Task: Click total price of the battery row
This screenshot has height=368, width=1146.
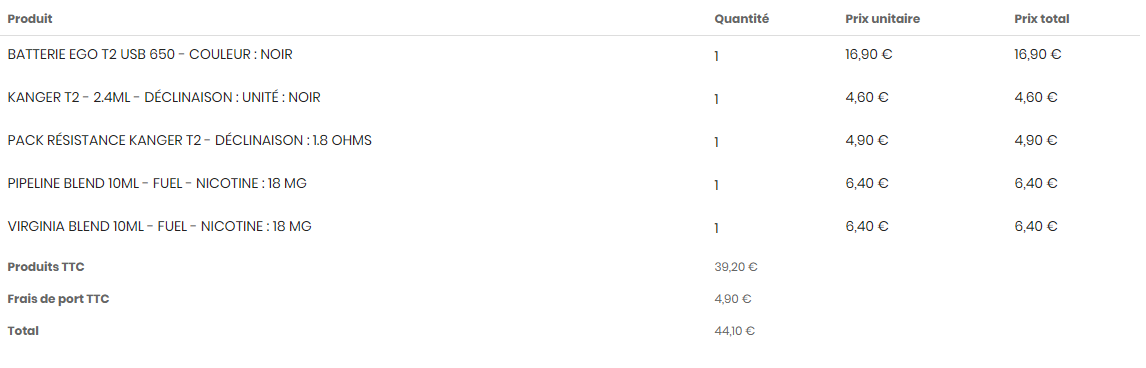Action: (1037, 54)
